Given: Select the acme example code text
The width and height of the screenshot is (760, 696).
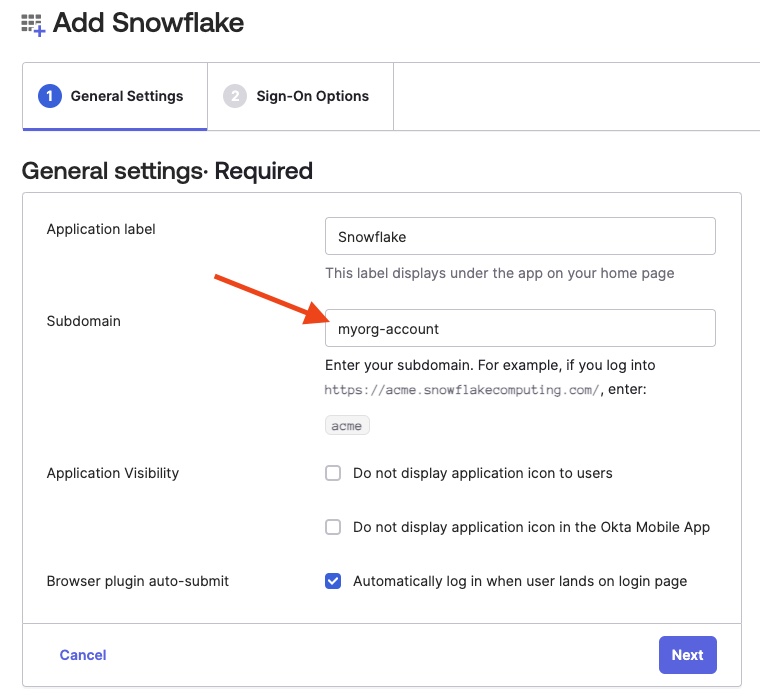Looking at the screenshot, I should (x=347, y=426).
